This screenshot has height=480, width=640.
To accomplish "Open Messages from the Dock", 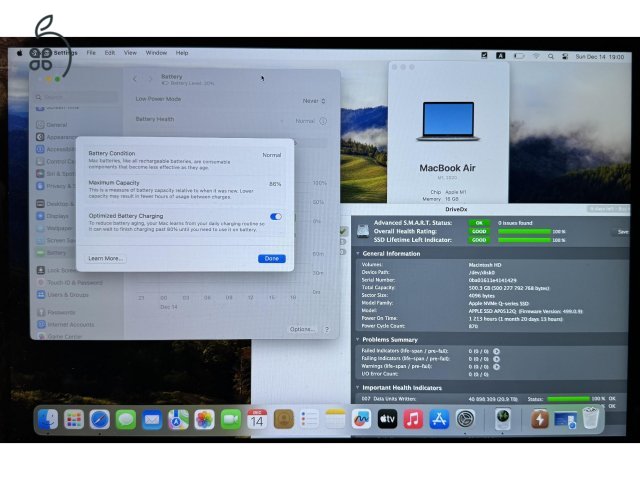I will pyautogui.click(x=126, y=419).
